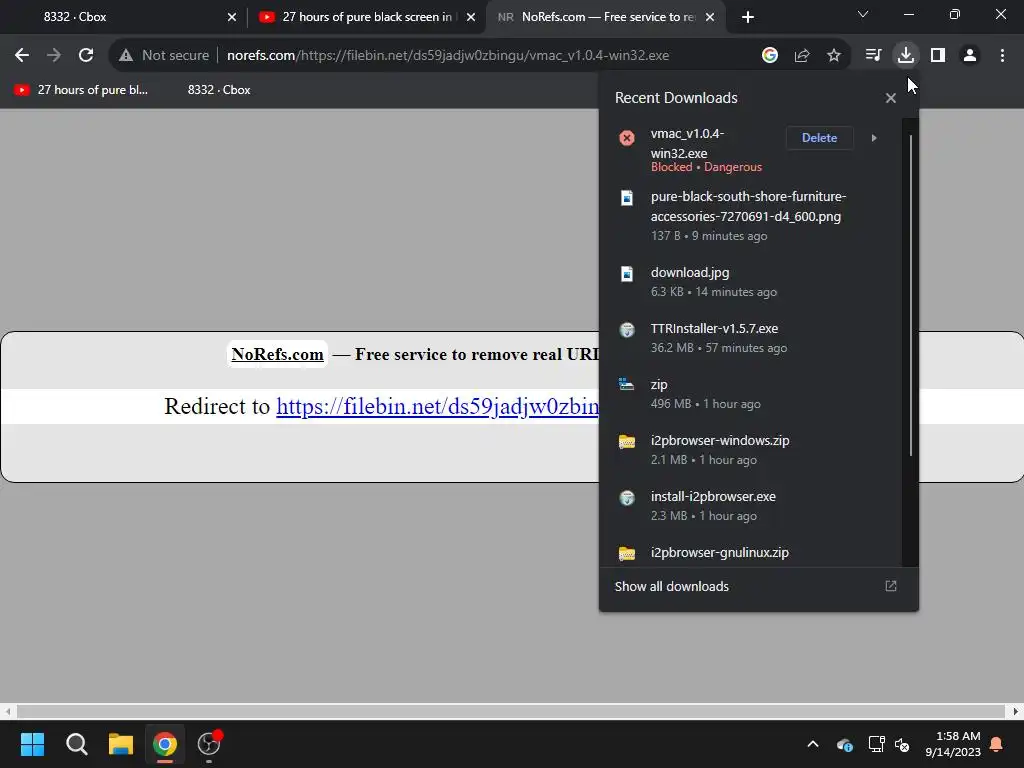Open downloads page via external-link icon
Screen dimensions: 1024x768
click(x=891, y=586)
